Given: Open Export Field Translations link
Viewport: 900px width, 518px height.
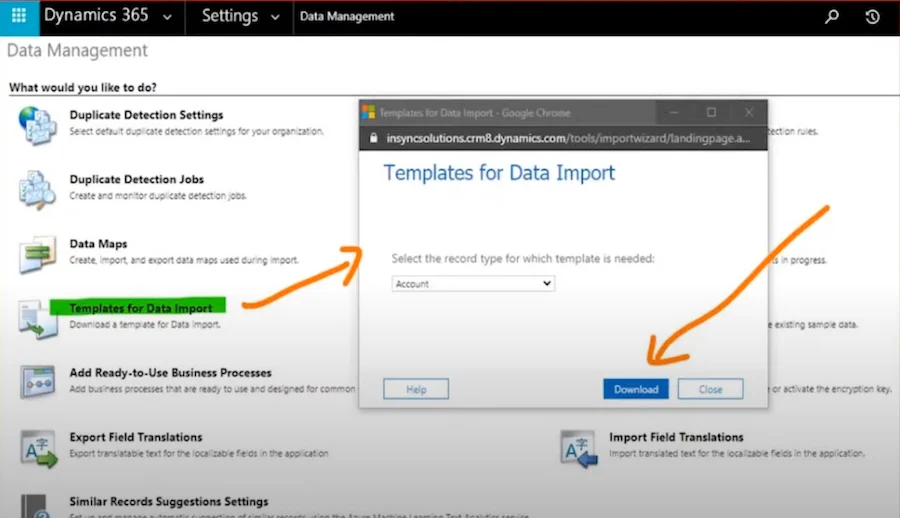Looking at the screenshot, I should click(136, 437).
